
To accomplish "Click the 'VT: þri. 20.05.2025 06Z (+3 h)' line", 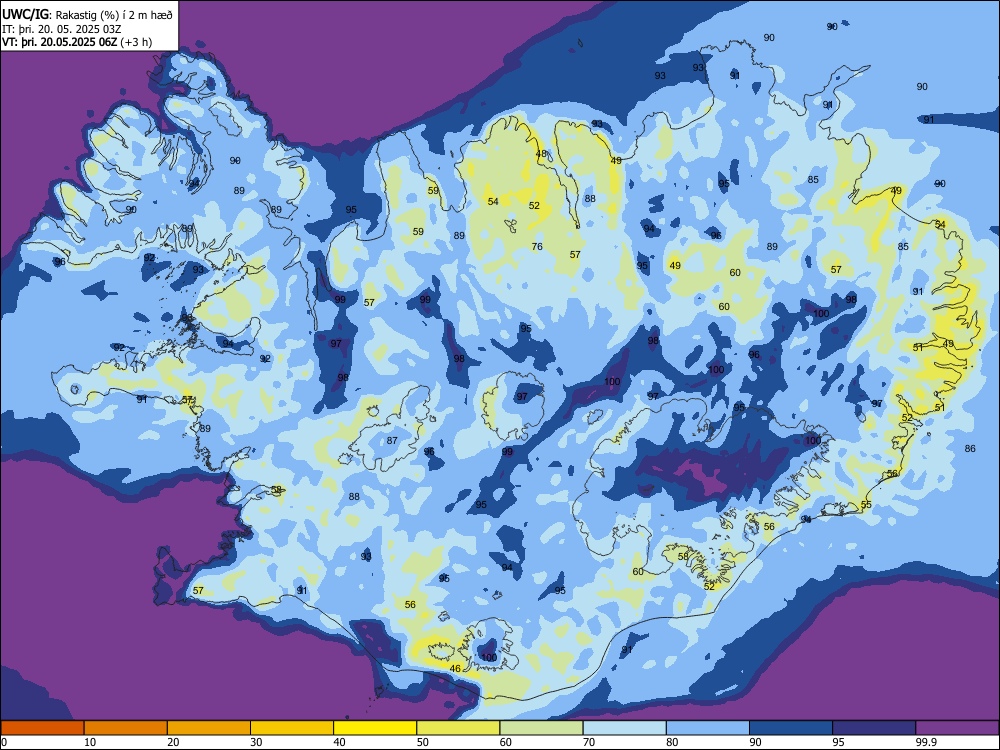I will (x=77, y=42).
